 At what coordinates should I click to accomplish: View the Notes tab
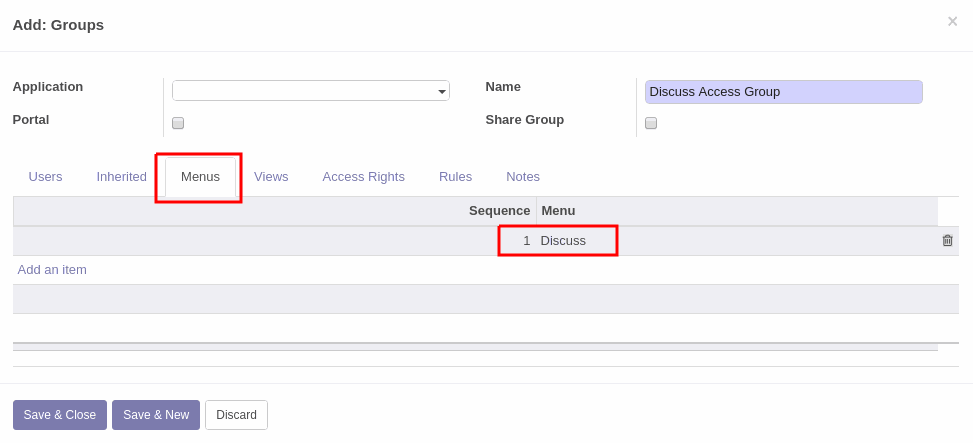pos(523,177)
